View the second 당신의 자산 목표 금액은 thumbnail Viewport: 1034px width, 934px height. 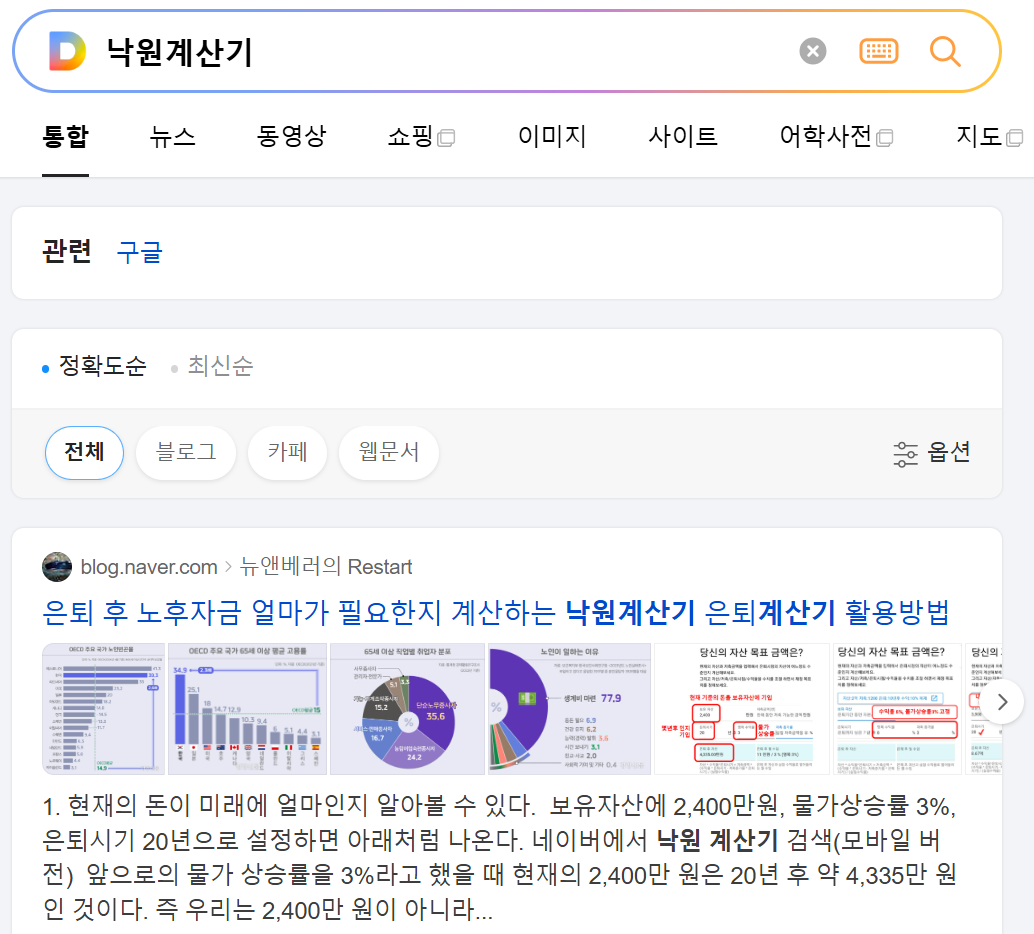(897, 708)
